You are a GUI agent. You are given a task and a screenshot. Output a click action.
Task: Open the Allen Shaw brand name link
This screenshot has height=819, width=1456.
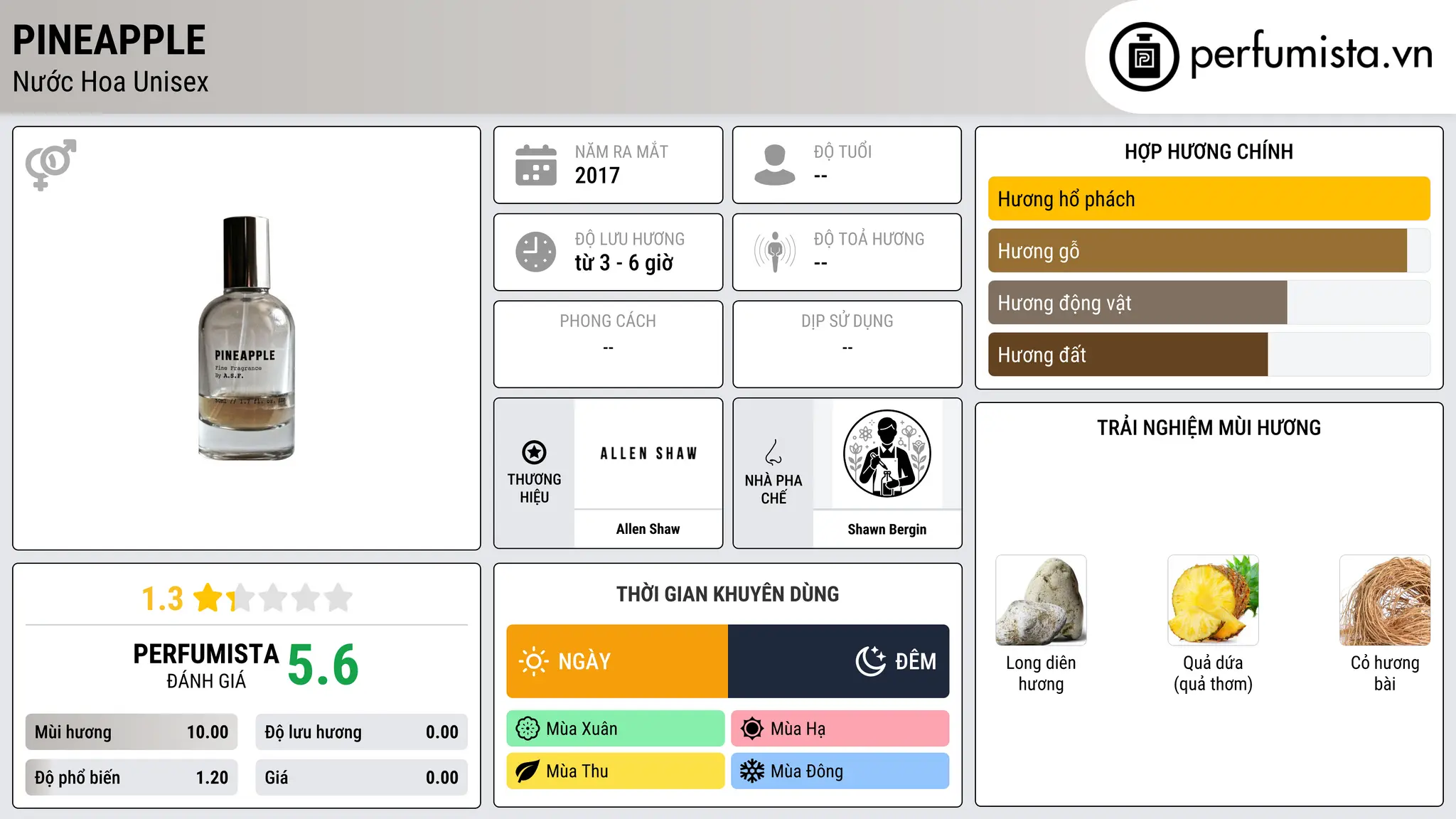click(x=648, y=529)
